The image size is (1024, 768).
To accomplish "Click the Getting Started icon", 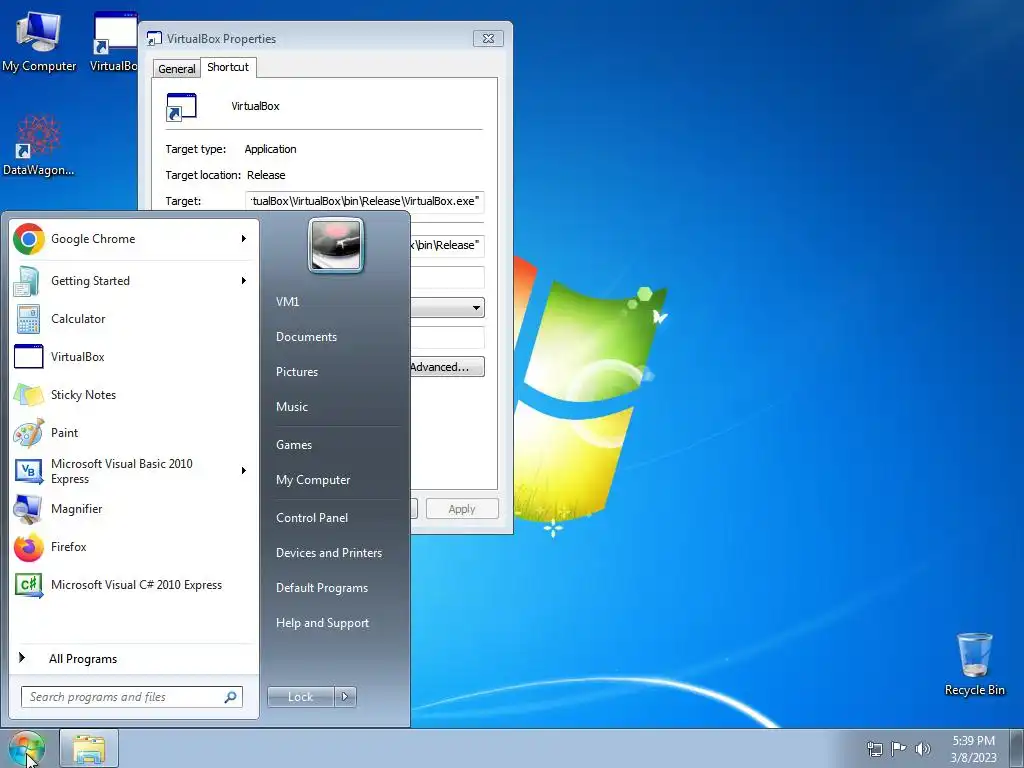I will coord(28,281).
